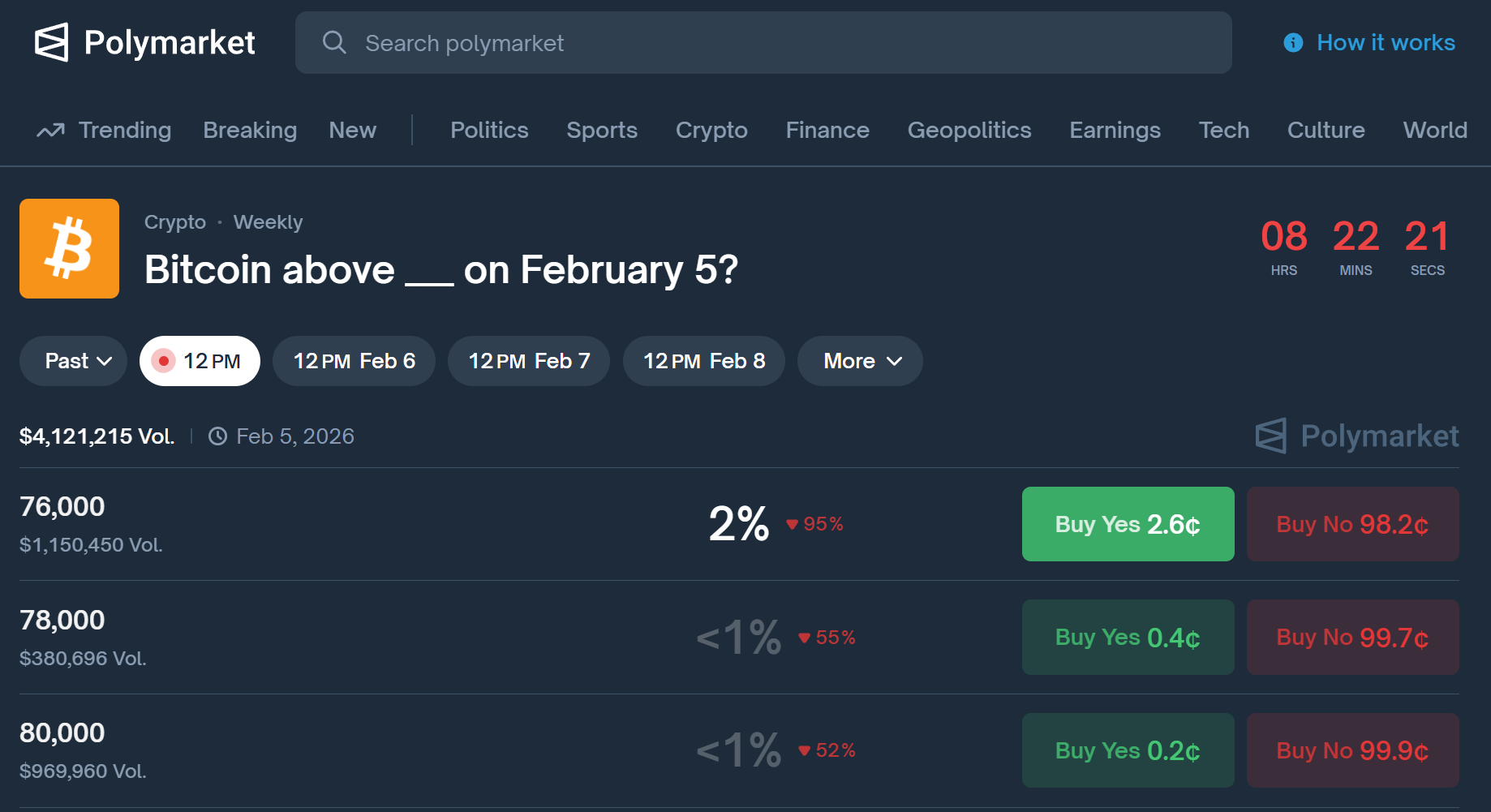Image resolution: width=1491 pixels, height=812 pixels.
Task: Select the 12 PM Feb 7 market
Action: [x=529, y=361]
